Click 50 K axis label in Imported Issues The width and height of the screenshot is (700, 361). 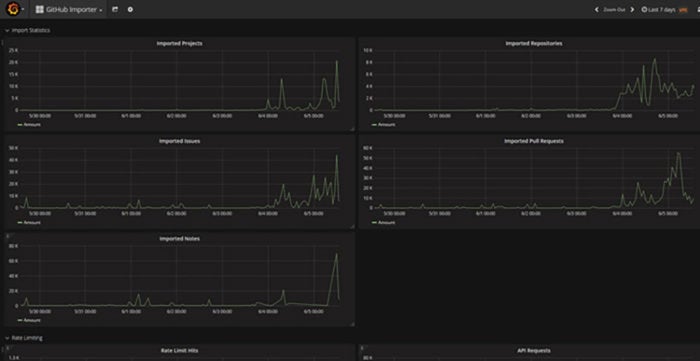13,148
